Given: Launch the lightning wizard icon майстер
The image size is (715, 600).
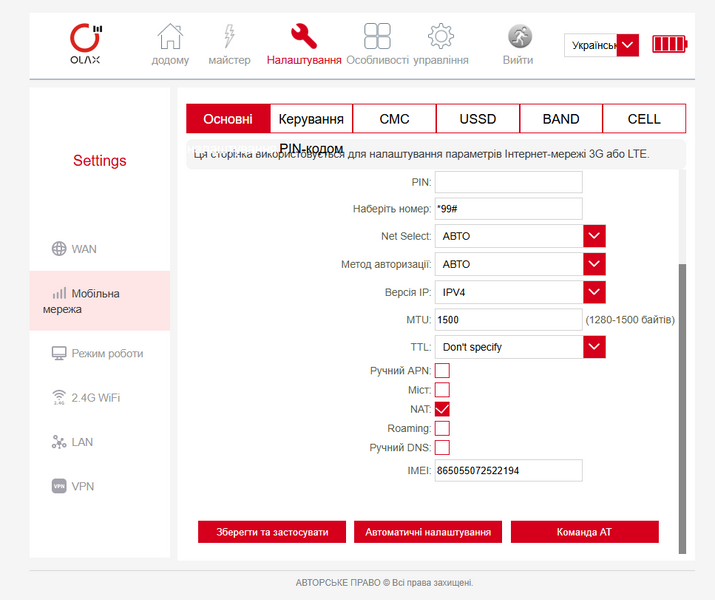Looking at the screenshot, I should tap(229, 36).
